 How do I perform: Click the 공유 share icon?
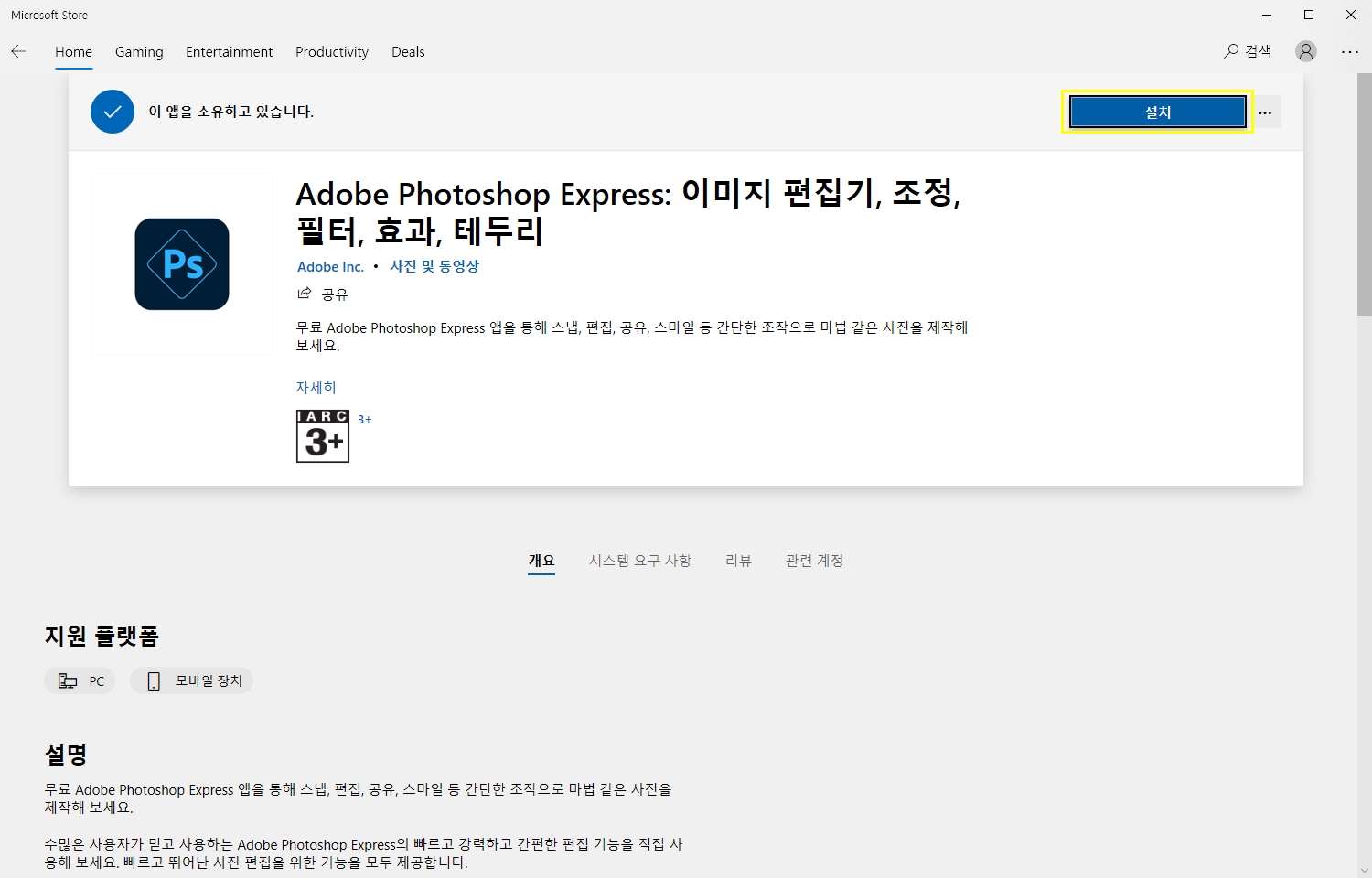305,294
